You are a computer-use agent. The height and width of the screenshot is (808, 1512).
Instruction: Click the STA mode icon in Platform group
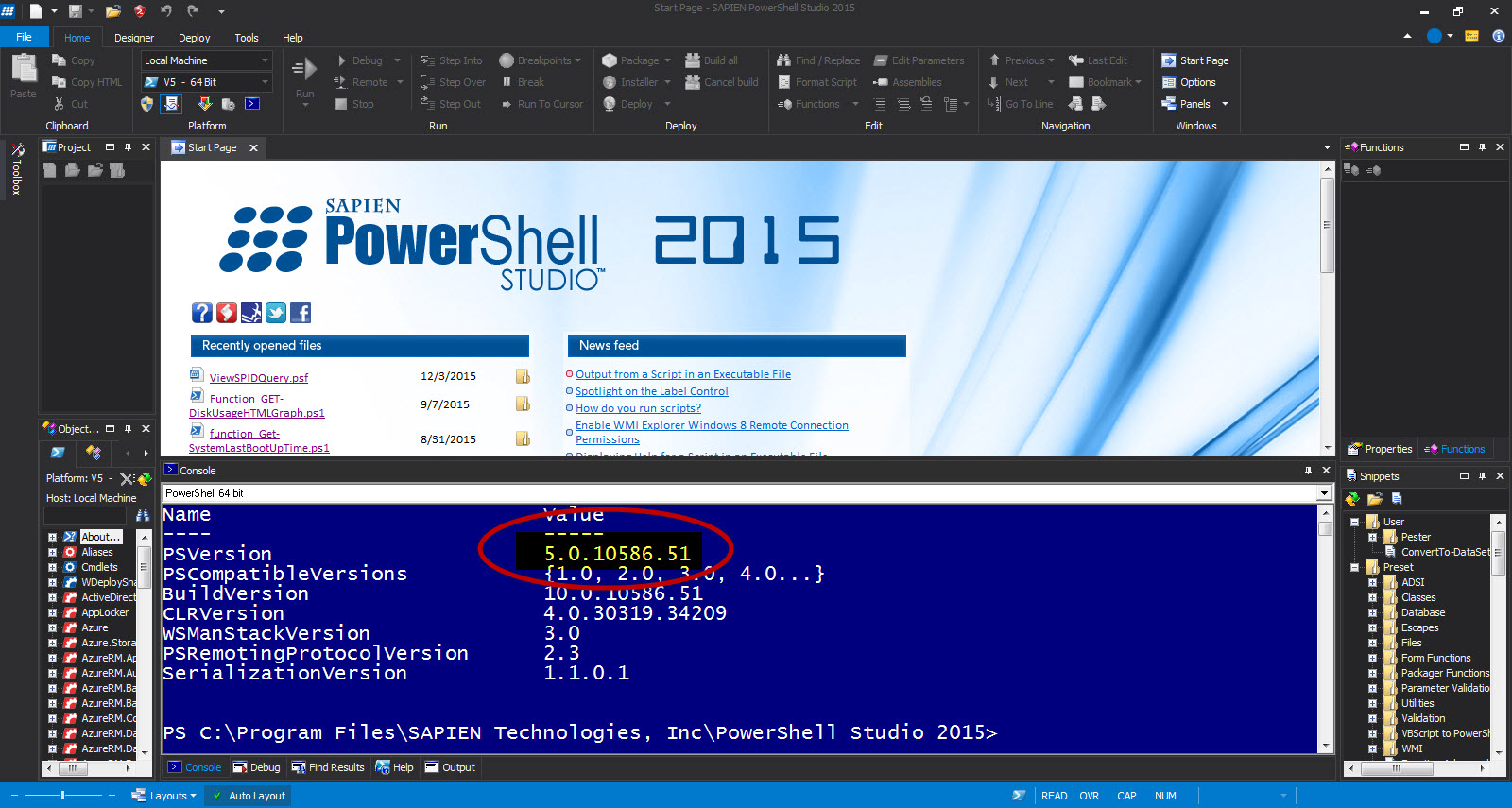(171, 104)
